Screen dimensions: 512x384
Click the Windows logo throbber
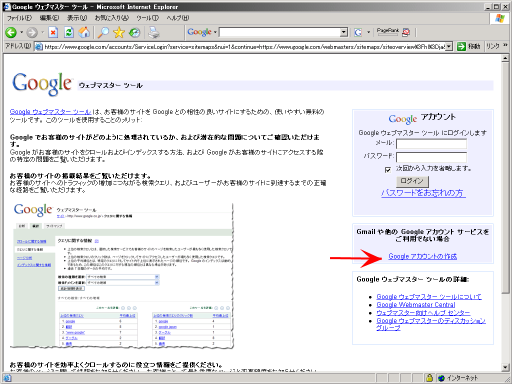tap(500, 18)
